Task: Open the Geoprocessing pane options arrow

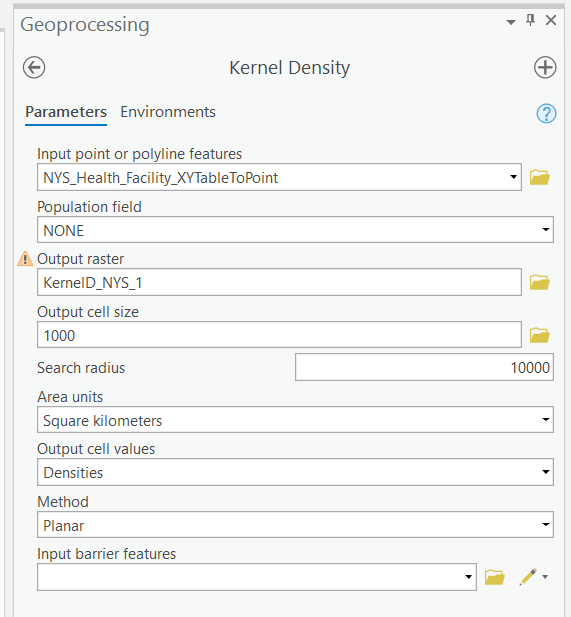Action: point(511,22)
